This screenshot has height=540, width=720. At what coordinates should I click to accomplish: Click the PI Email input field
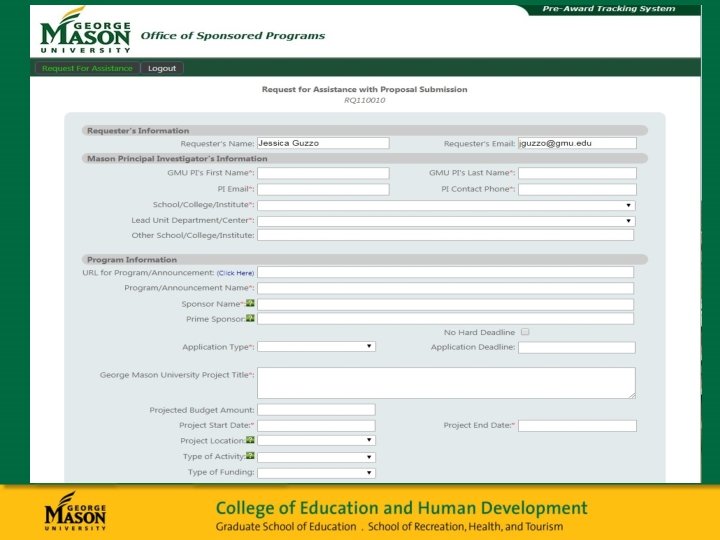click(323, 189)
